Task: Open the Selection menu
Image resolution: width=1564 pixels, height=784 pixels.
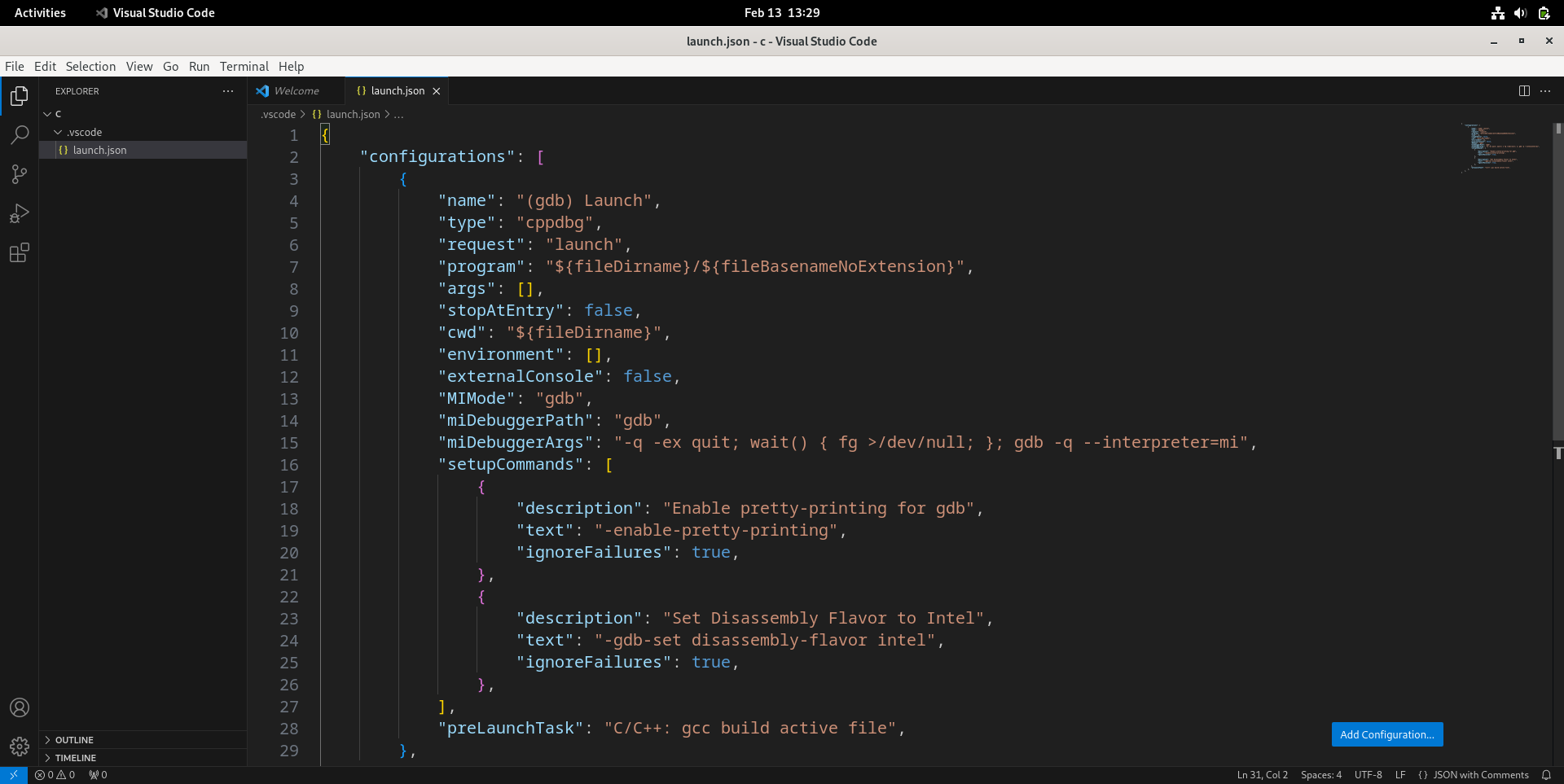Action: click(x=90, y=67)
